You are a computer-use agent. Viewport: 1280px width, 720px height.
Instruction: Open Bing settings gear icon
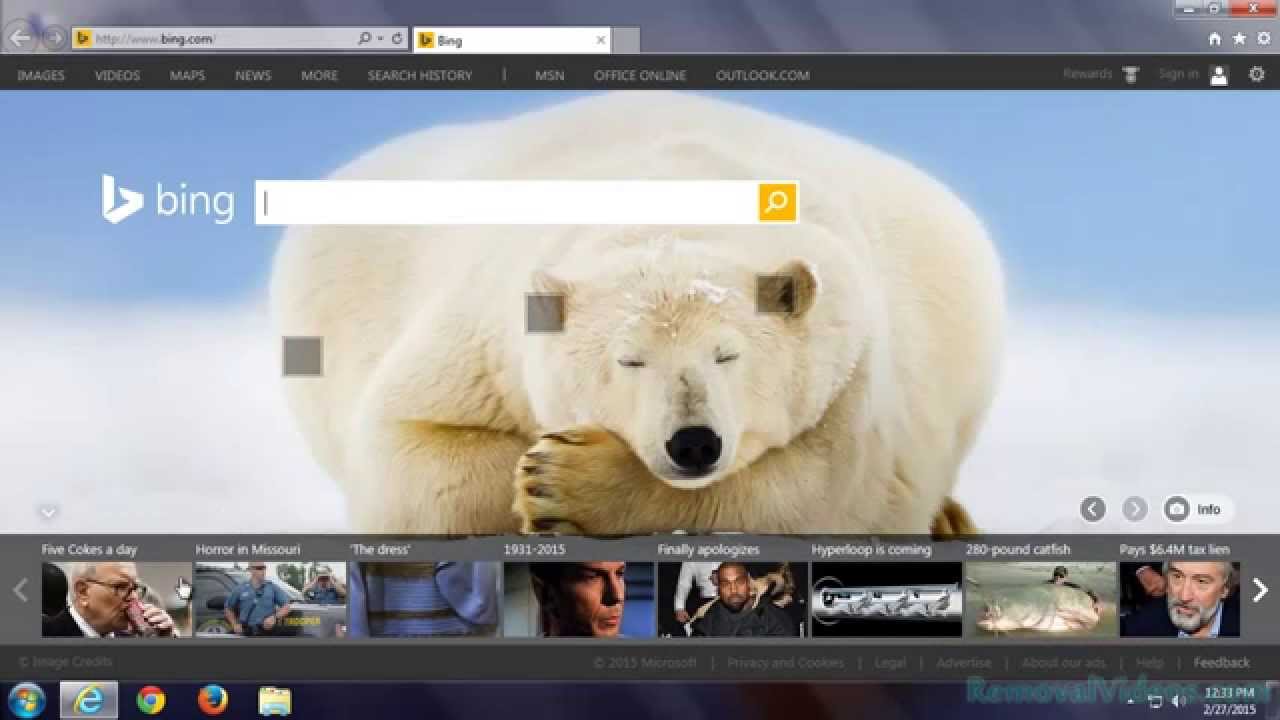[1257, 75]
